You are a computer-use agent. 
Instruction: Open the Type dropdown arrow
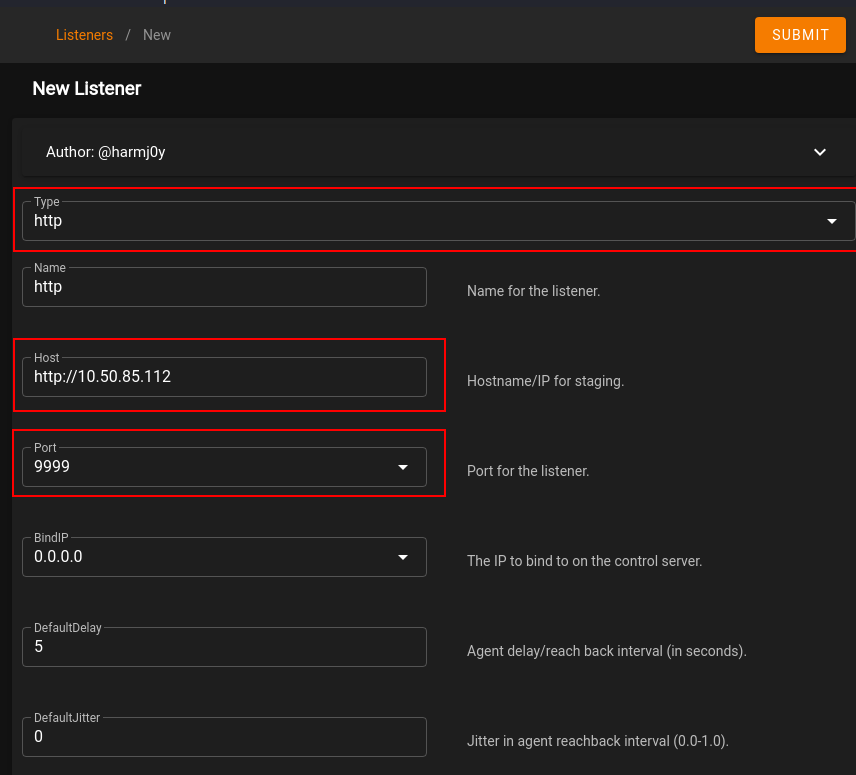click(x=832, y=221)
